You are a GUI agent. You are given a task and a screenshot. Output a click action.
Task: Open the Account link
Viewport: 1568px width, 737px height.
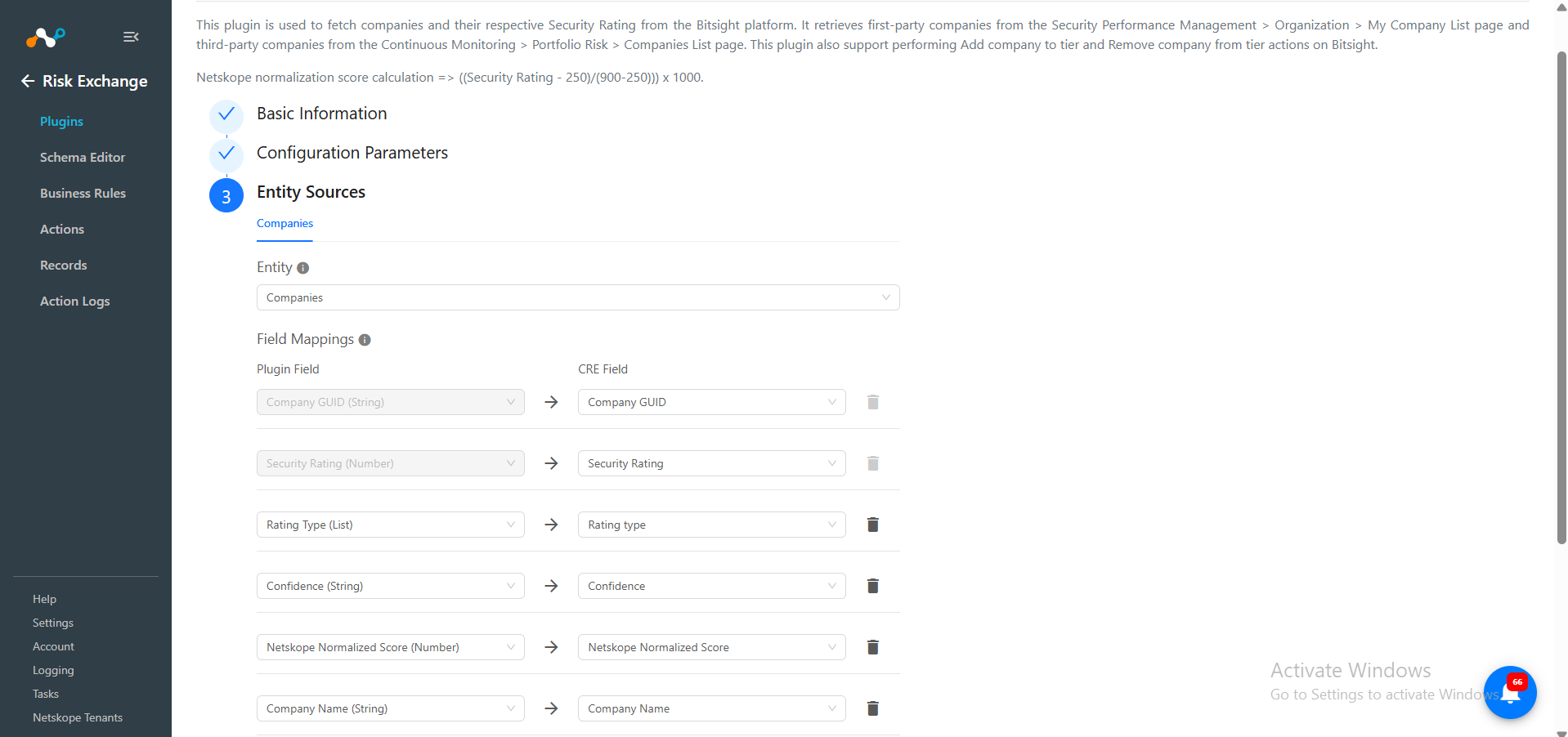[x=53, y=646]
